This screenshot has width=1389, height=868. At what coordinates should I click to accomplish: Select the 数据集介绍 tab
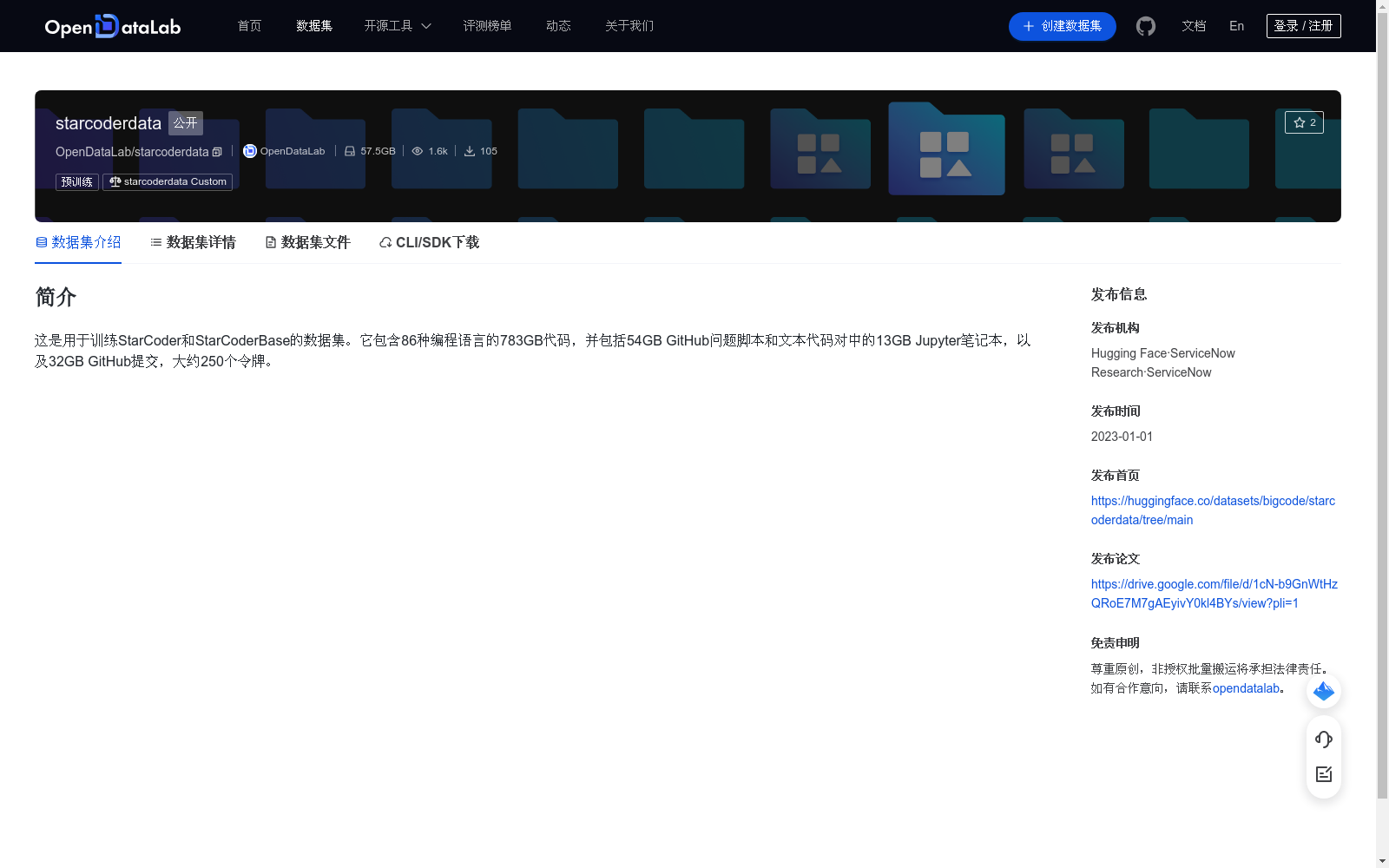click(x=78, y=242)
